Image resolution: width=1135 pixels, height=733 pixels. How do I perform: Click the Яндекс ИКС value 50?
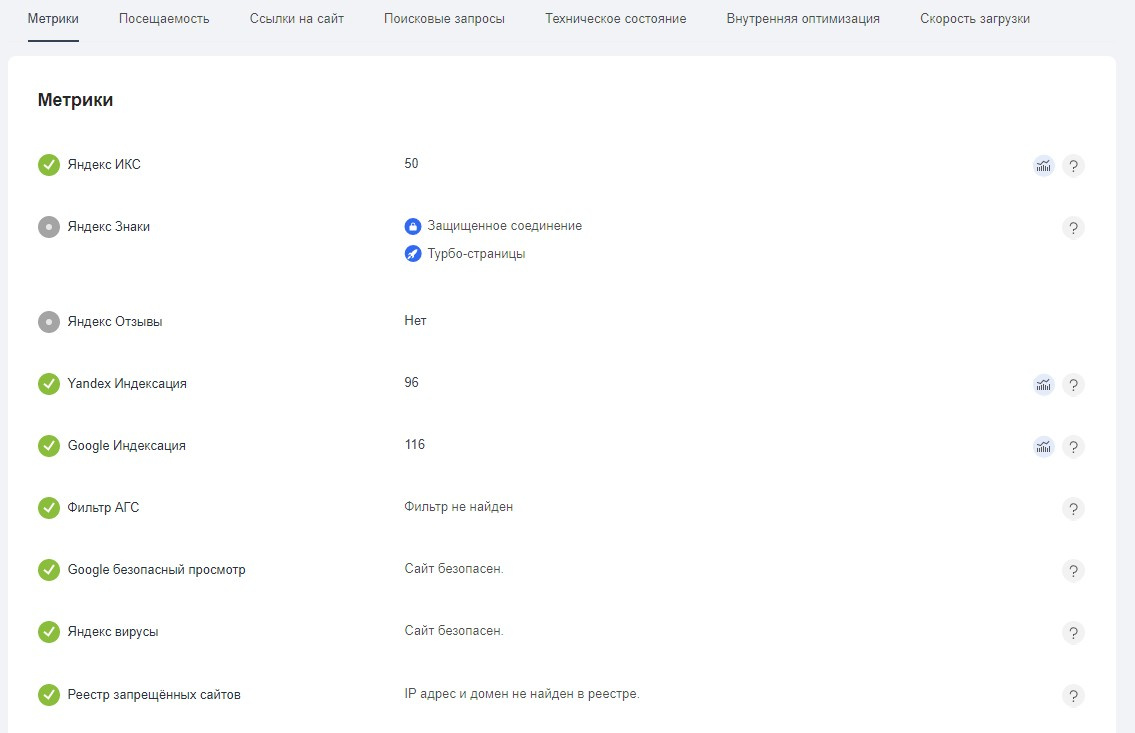pos(411,164)
